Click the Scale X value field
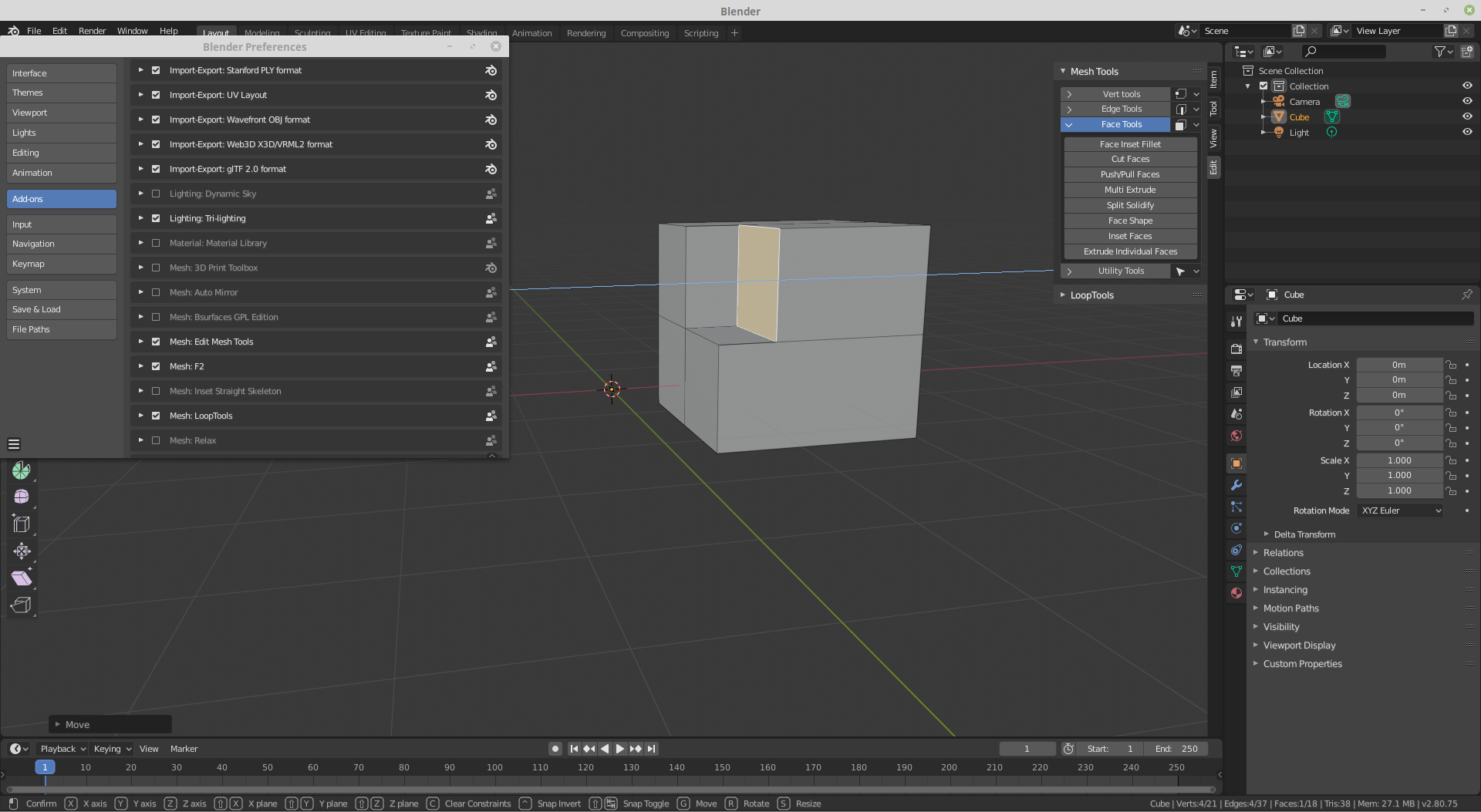The height and width of the screenshot is (812, 1481). tap(1399, 460)
